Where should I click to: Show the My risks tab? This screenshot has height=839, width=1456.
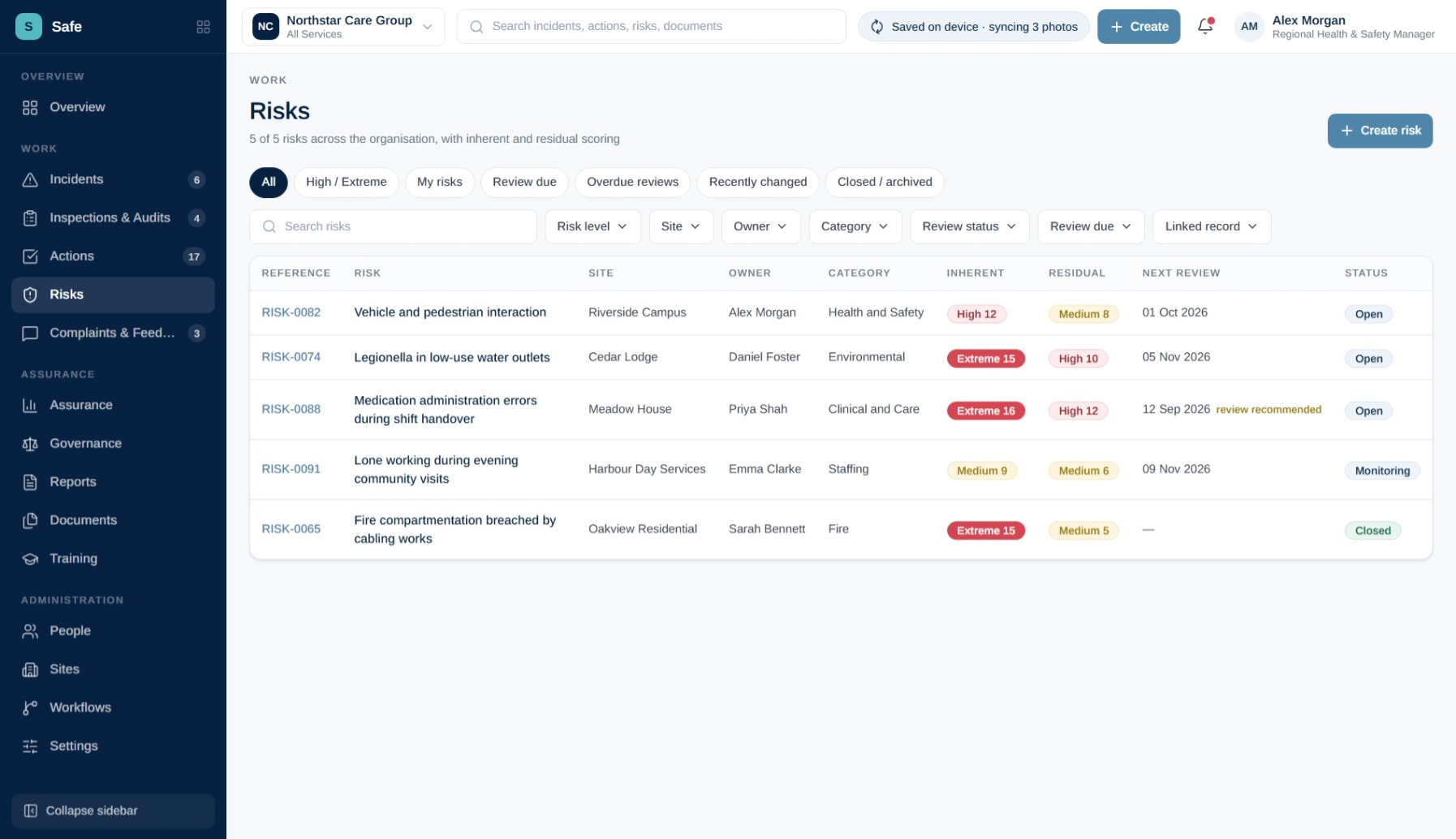tap(440, 182)
